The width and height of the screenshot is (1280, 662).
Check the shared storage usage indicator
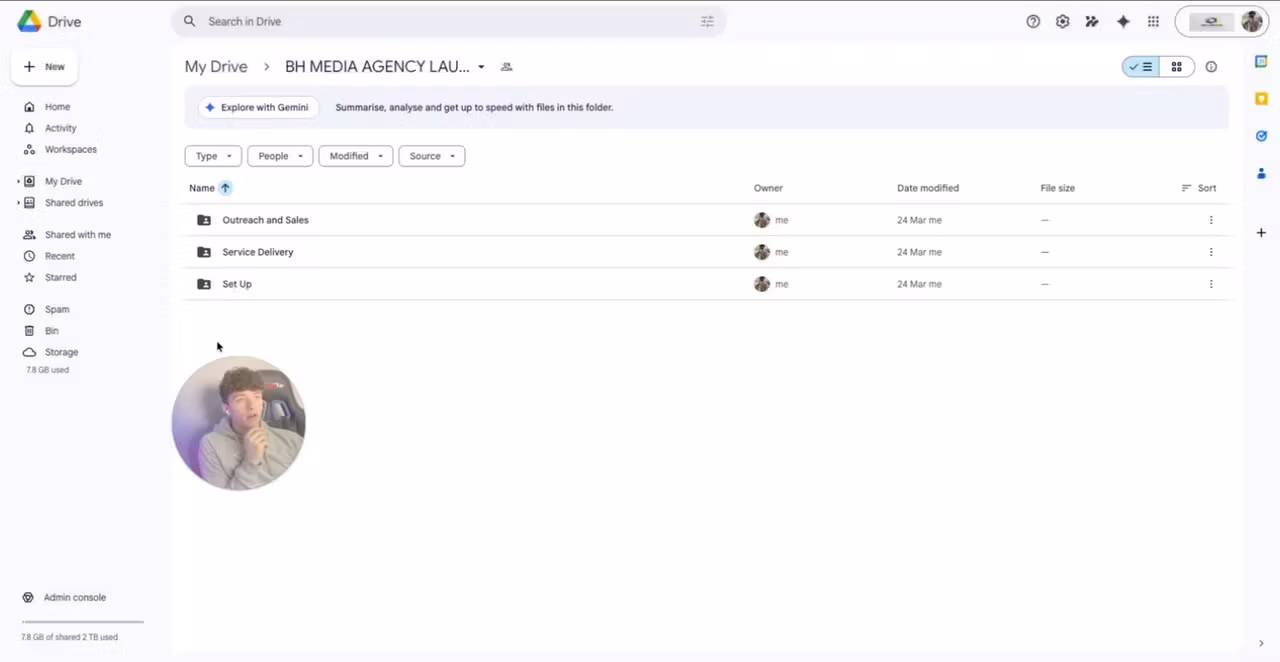coord(69,637)
